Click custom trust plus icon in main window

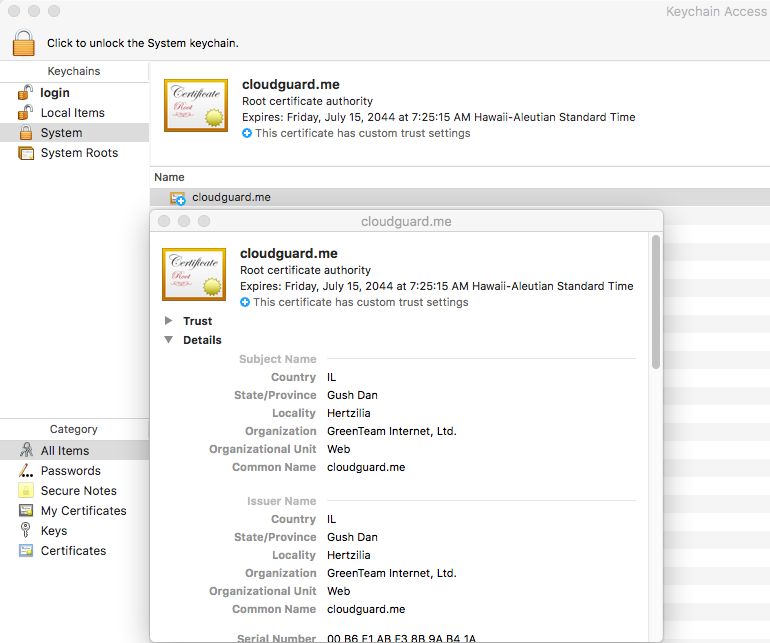[247, 133]
